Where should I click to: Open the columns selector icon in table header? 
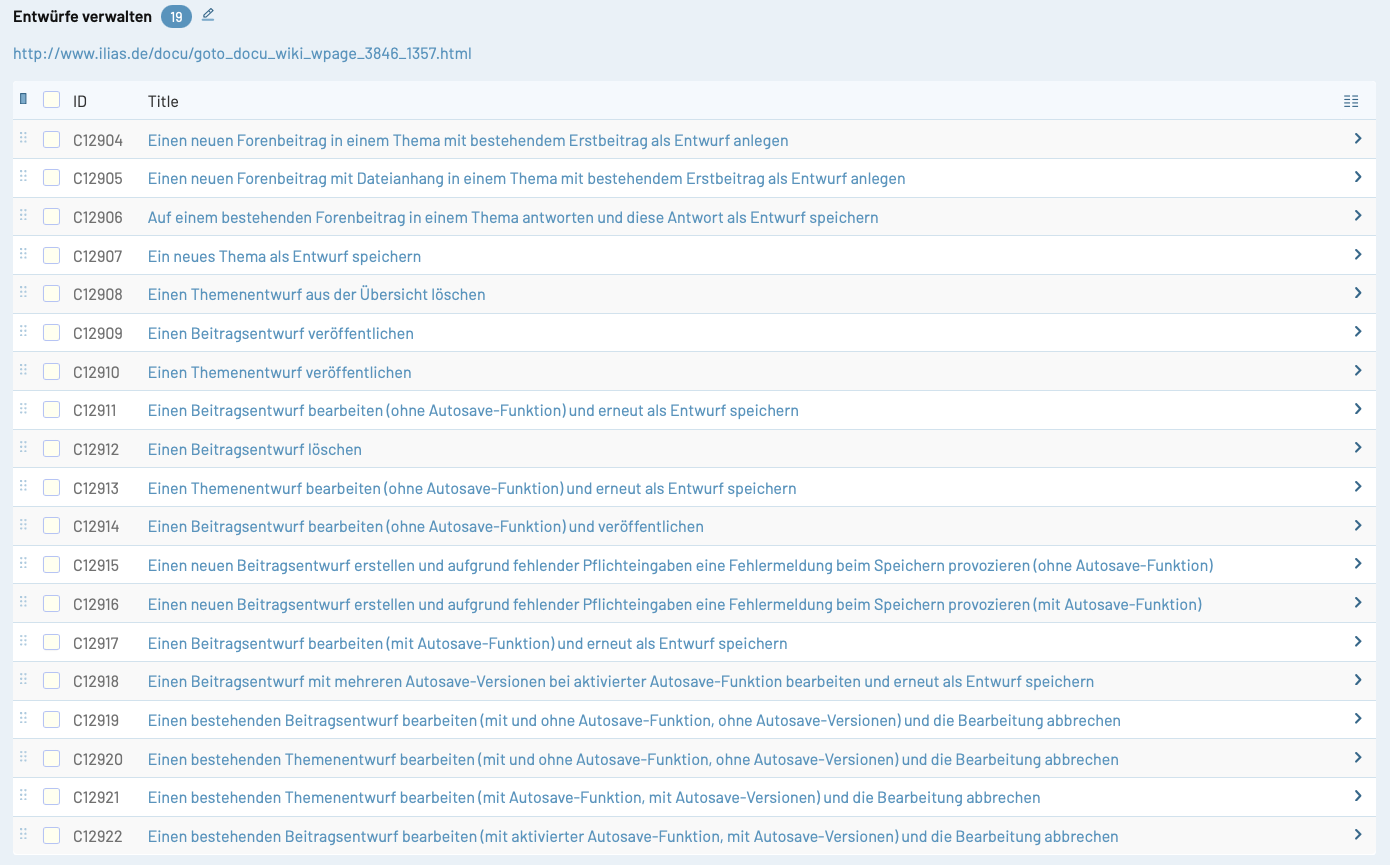tap(1351, 101)
